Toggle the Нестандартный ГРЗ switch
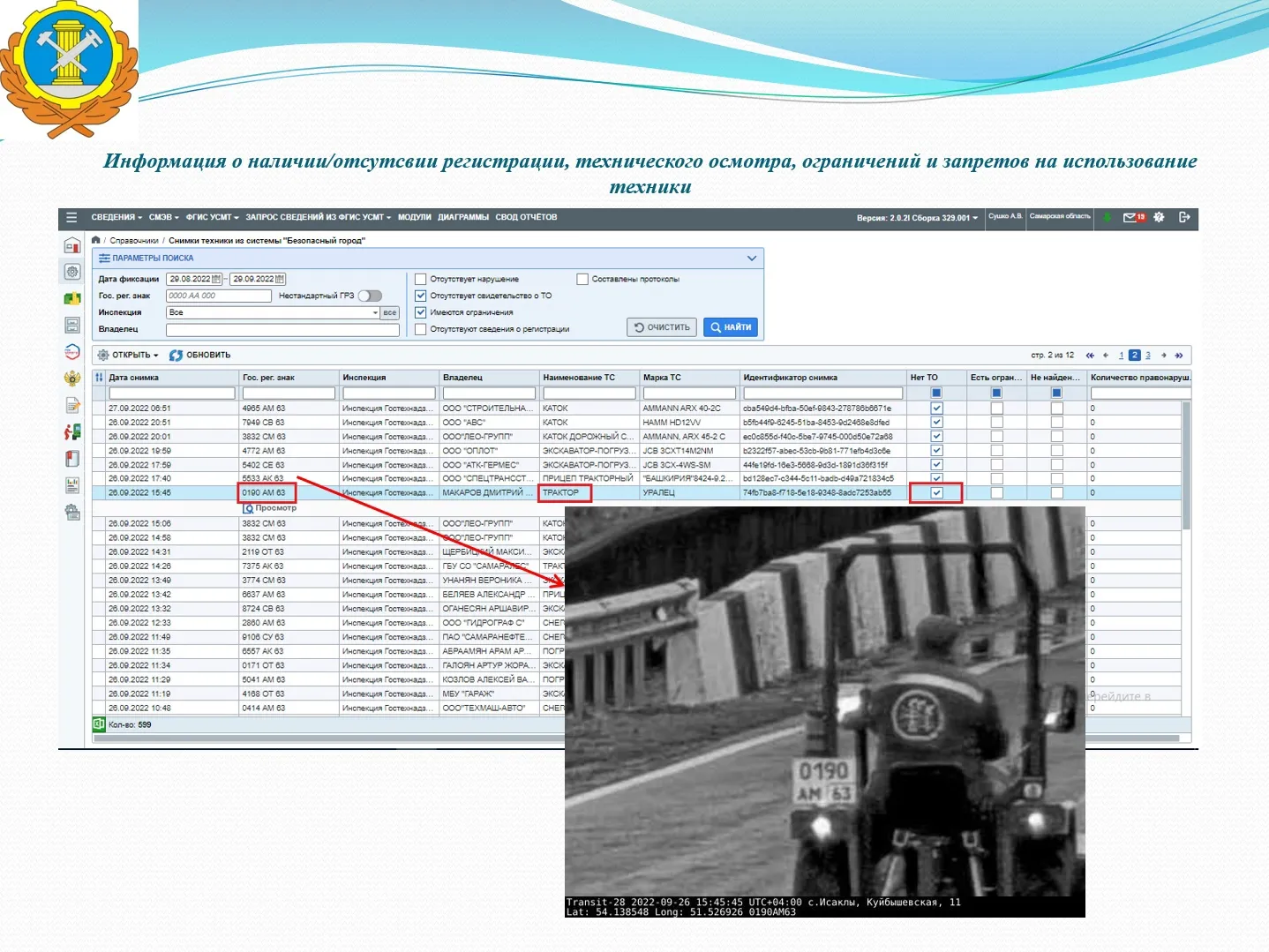 coord(370,296)
